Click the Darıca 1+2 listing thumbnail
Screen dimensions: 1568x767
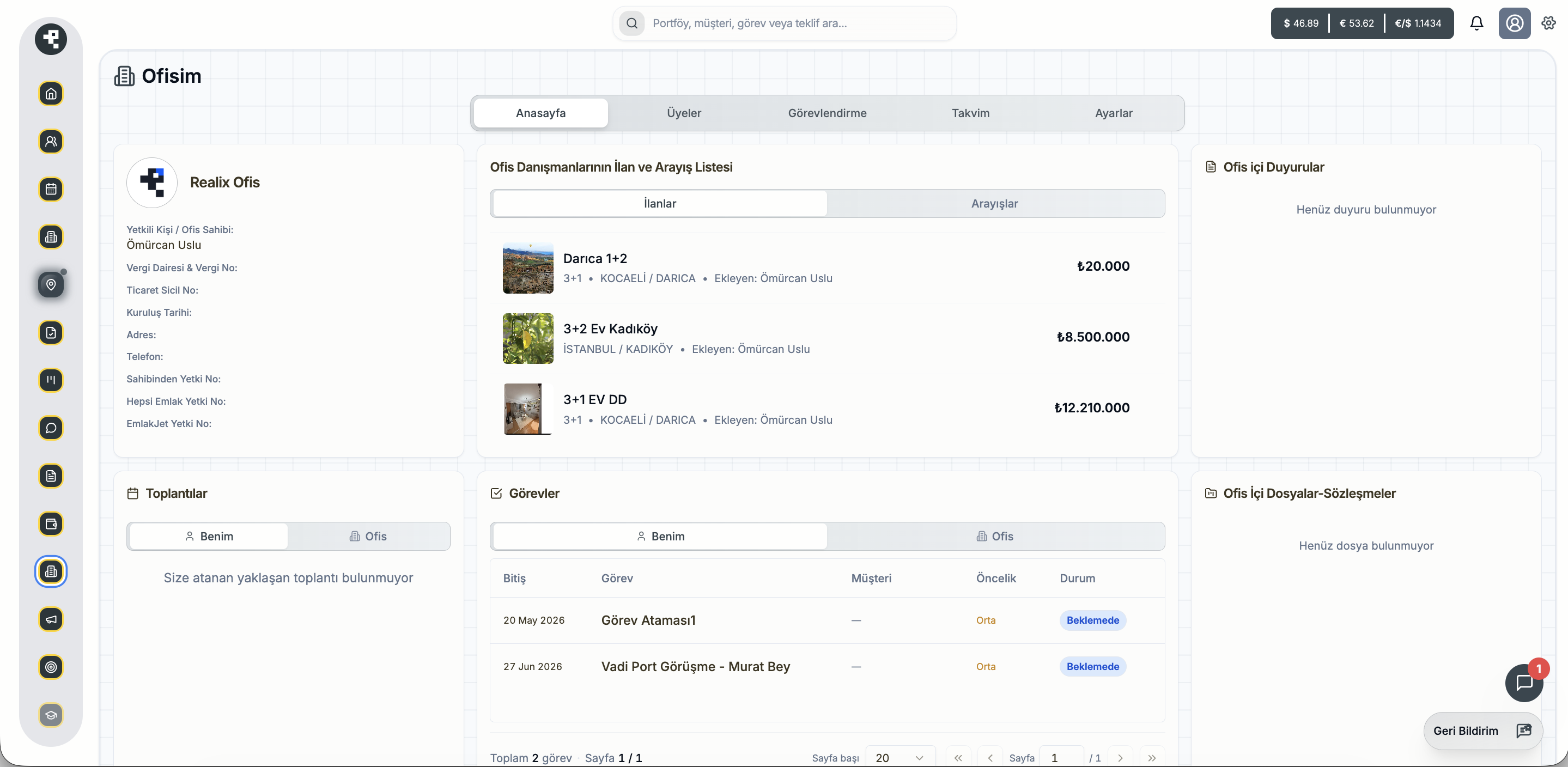click(x=528, y=269)
